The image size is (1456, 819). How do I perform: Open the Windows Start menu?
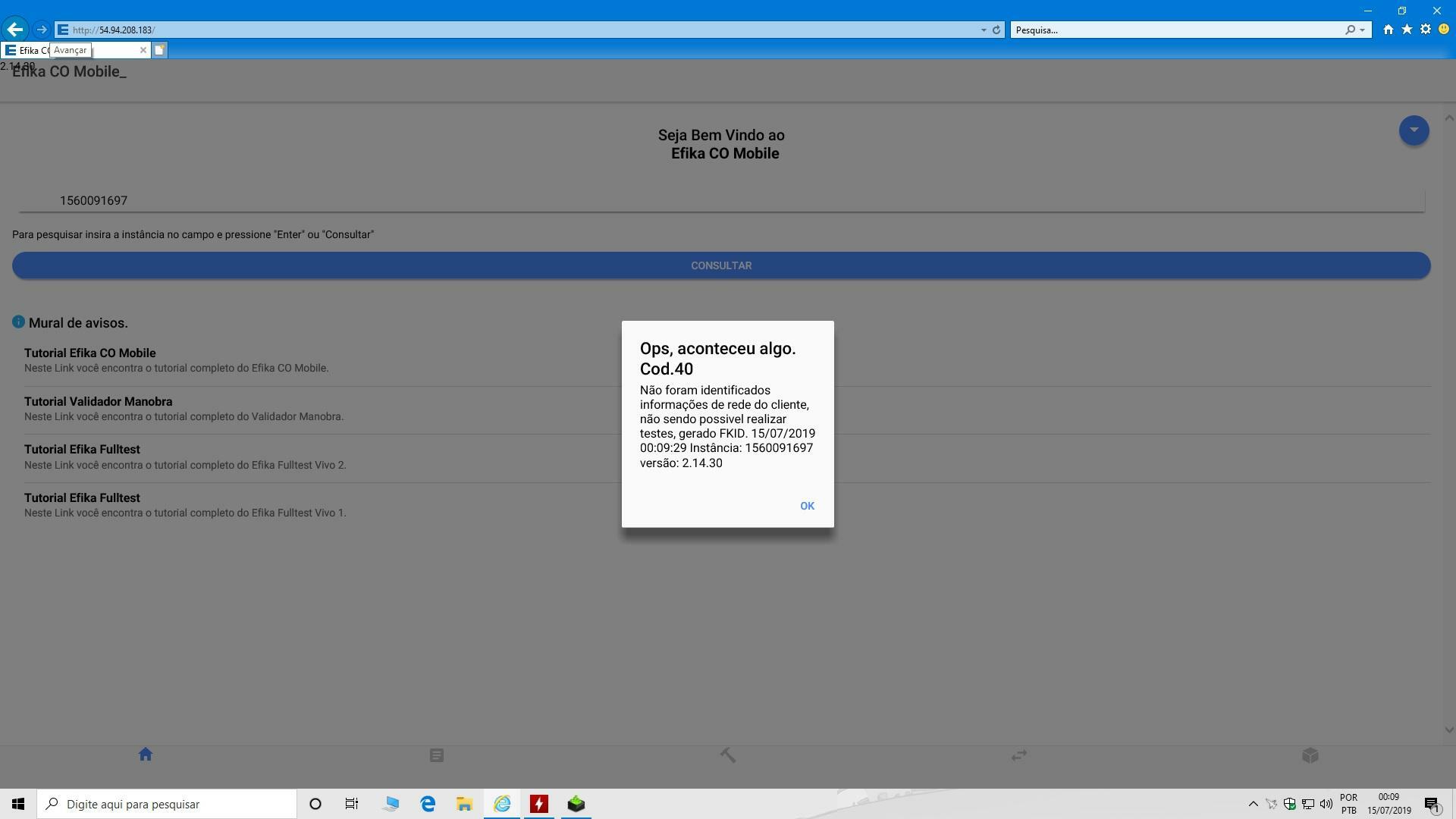coord(18,804)
